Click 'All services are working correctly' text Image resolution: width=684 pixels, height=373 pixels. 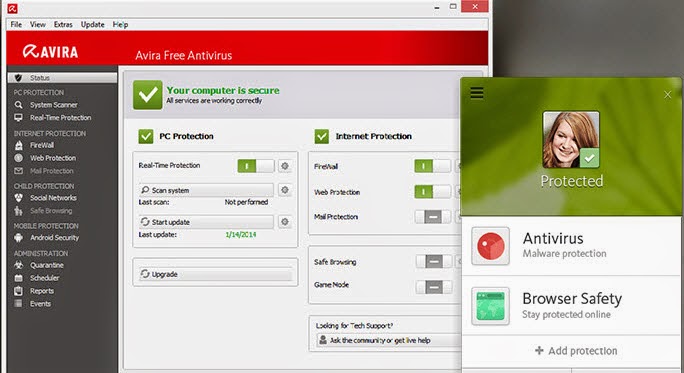(214, 101)
